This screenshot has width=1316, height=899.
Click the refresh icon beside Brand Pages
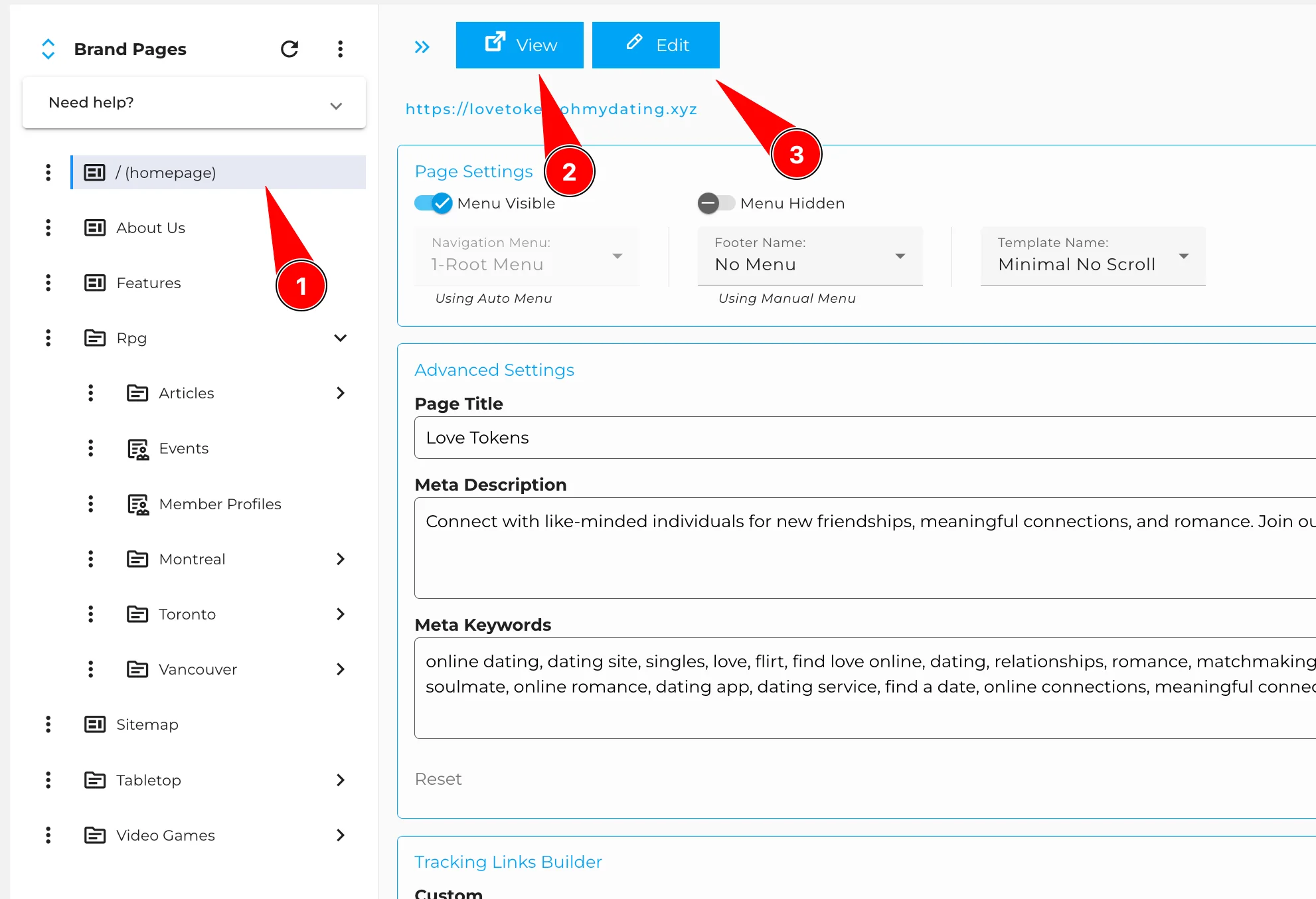(x=289, y=49)
